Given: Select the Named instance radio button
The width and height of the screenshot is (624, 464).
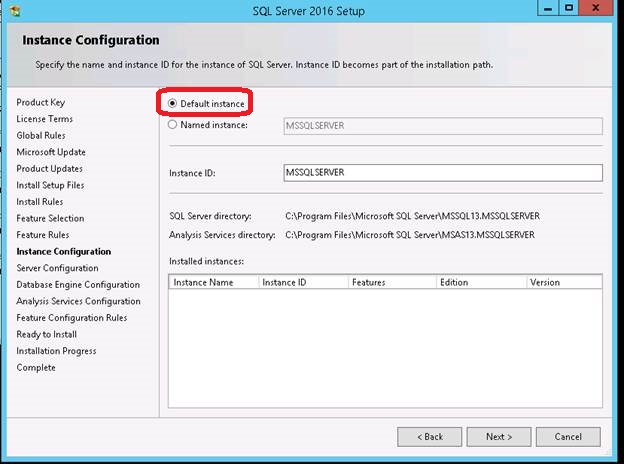Looking at the screenshot, I should (172, 125).
